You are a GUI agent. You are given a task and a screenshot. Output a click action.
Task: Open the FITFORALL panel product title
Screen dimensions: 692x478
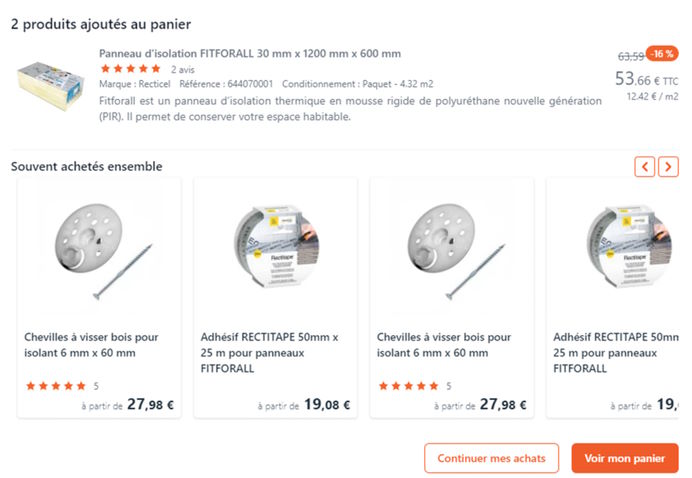pyautogui.click(x=250, y=53)
